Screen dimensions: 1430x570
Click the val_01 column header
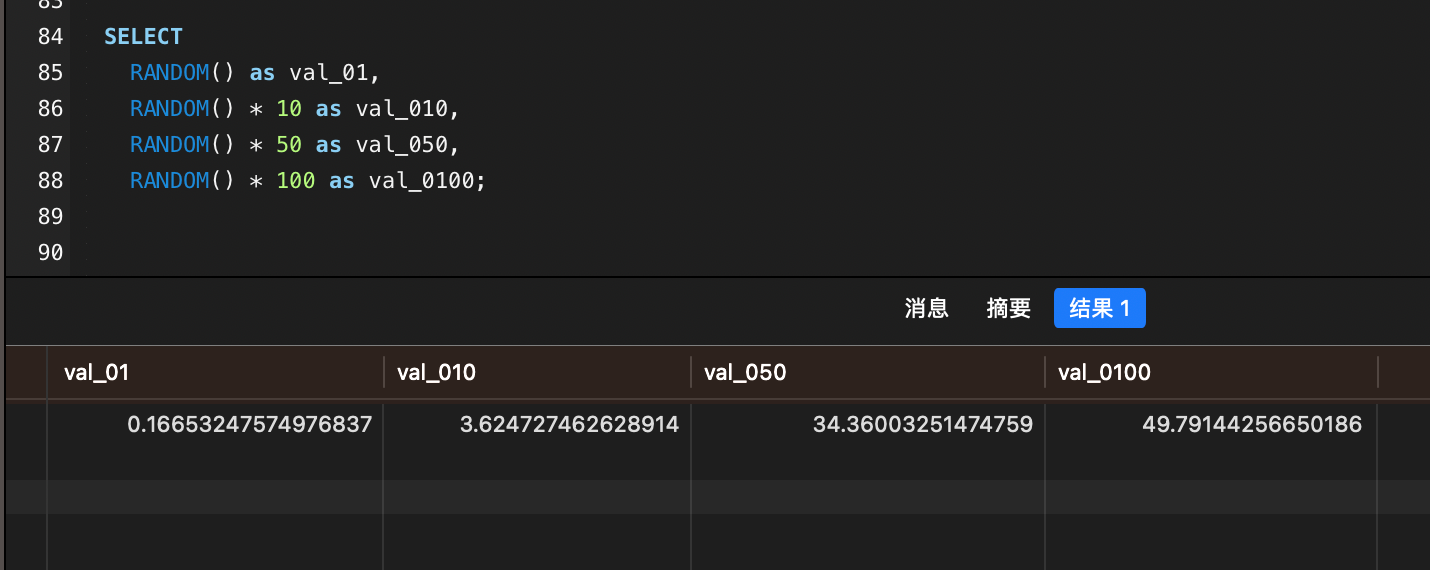pyautogui.click(x=97, y=373)
